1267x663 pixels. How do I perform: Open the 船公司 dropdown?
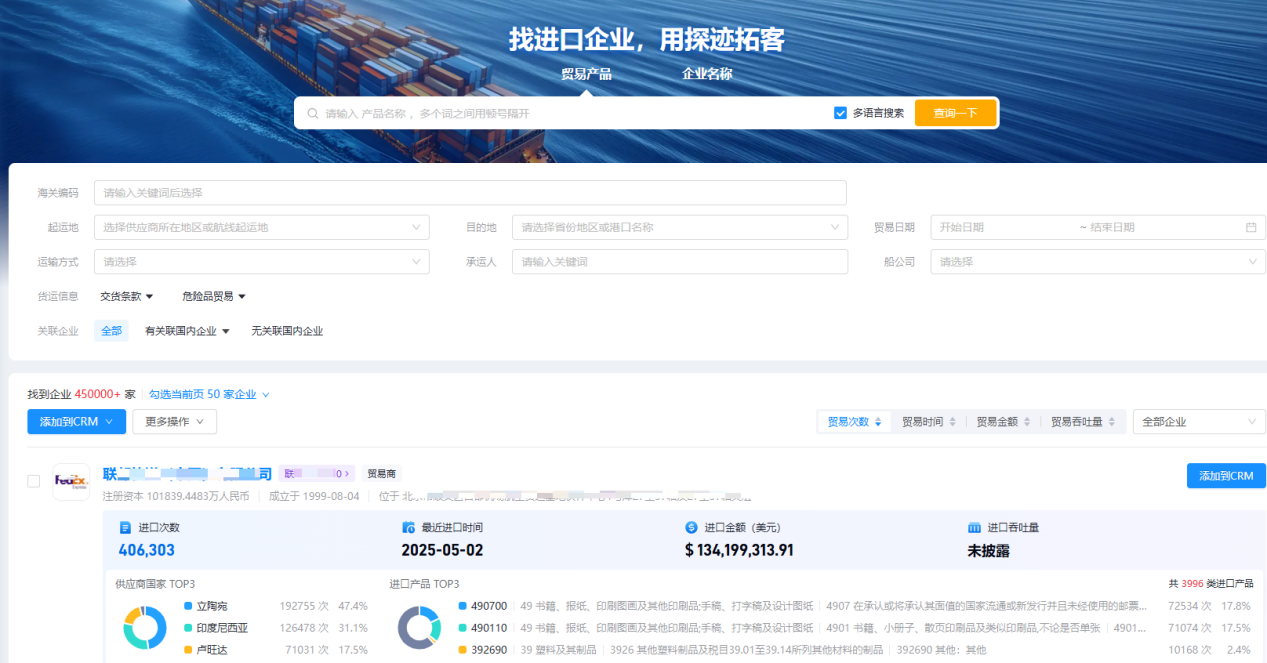[x=1098, y=262]
